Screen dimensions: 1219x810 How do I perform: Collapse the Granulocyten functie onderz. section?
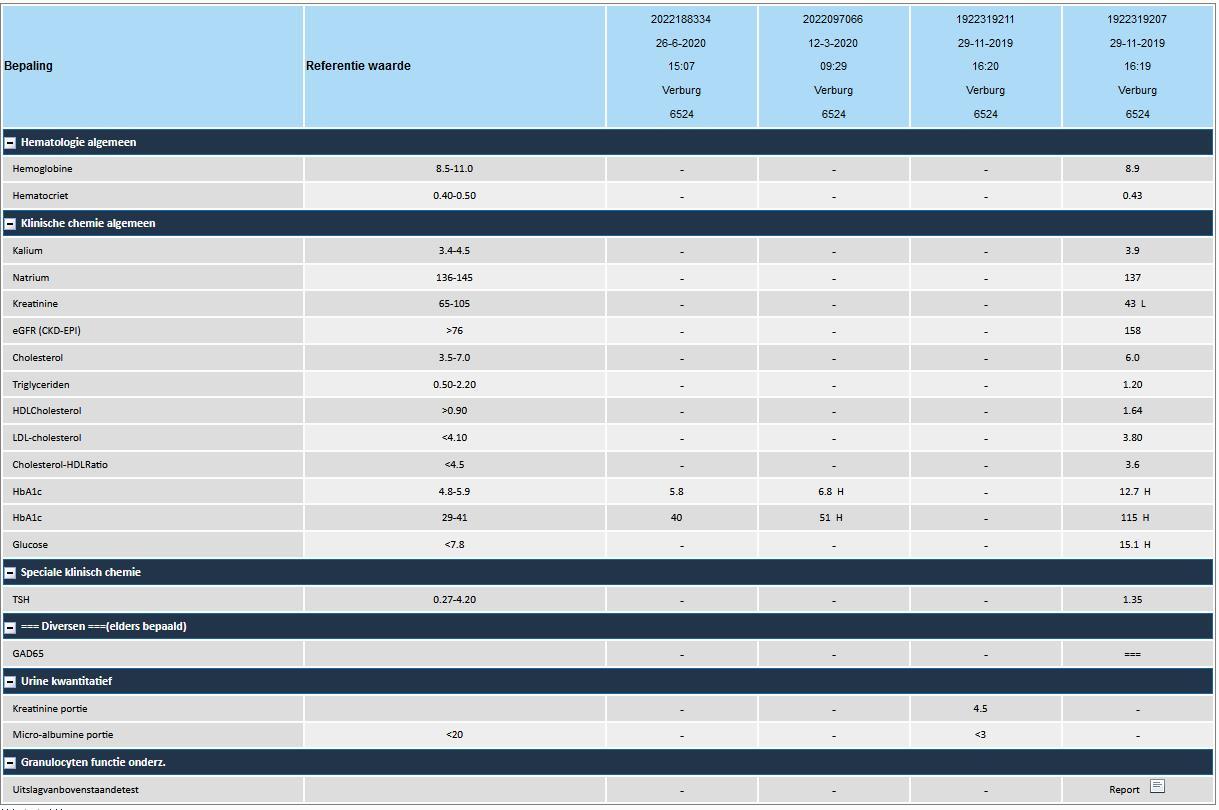pos(10,763)
